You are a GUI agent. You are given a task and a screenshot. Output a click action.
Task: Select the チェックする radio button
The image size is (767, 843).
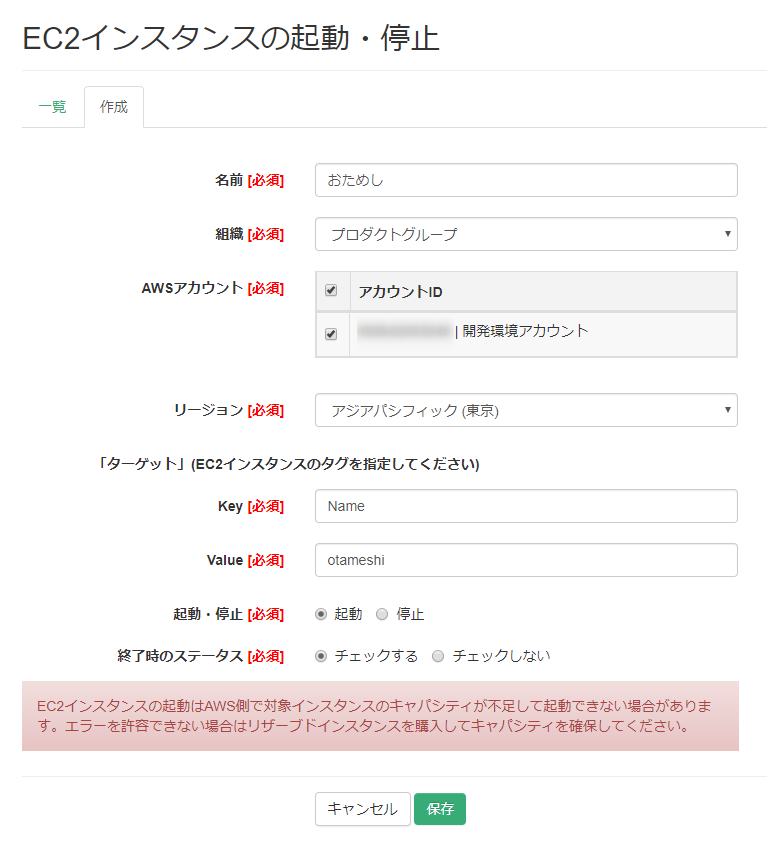324,655
